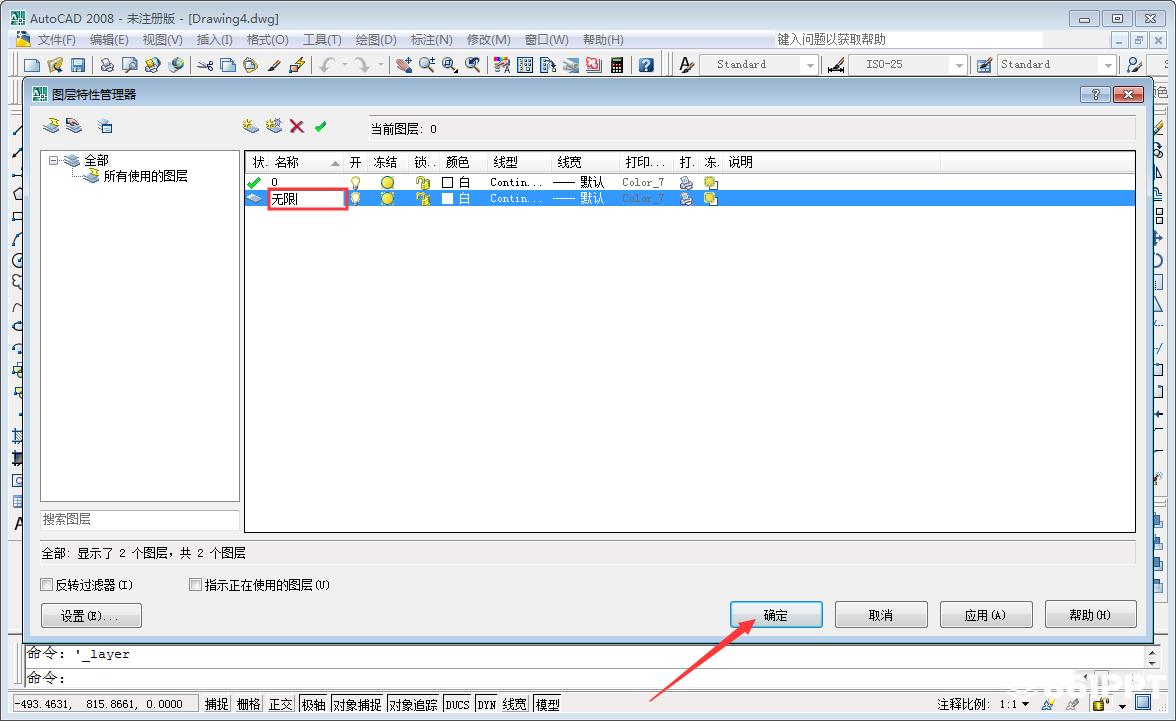Click the Pan realtime hand icon
This screenshot has height=721, width=1176.
tap(404, 65)
